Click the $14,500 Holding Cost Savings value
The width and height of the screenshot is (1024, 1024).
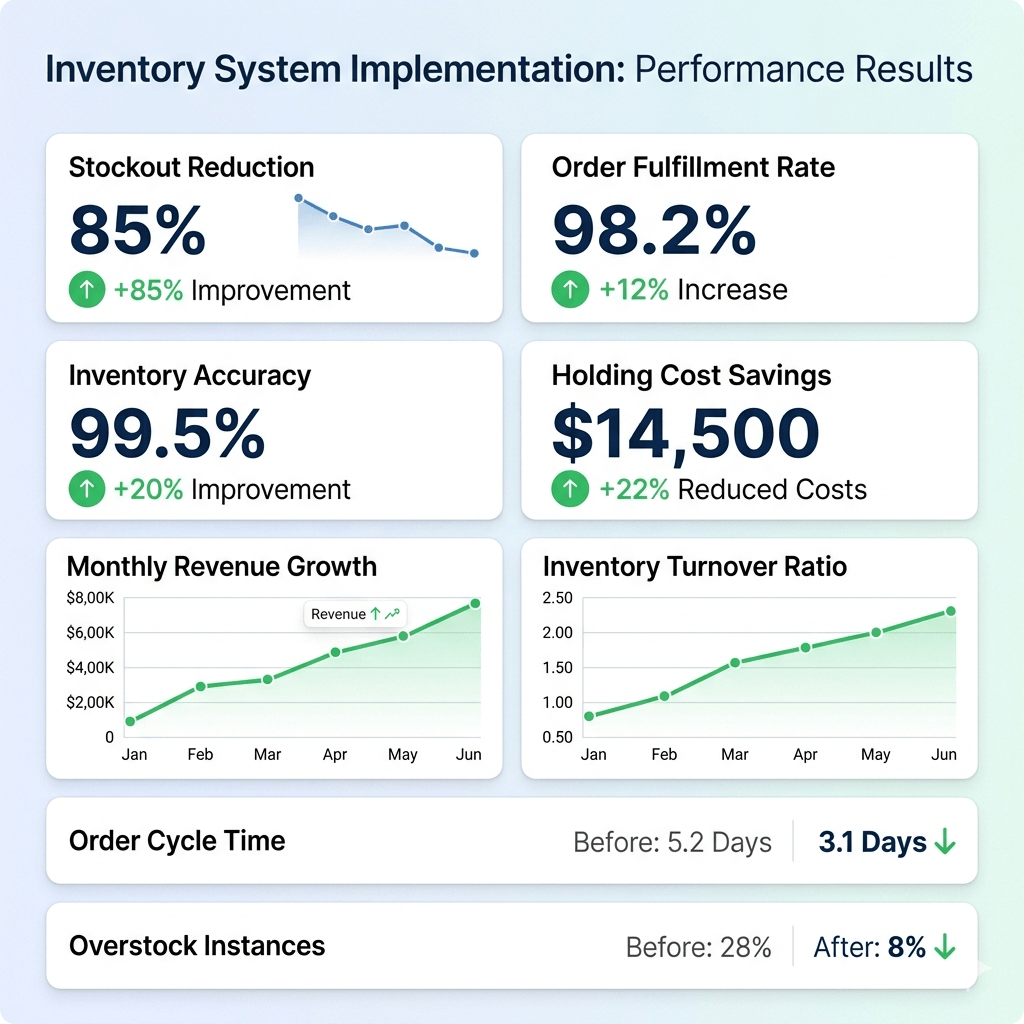(x=685, y=434)
